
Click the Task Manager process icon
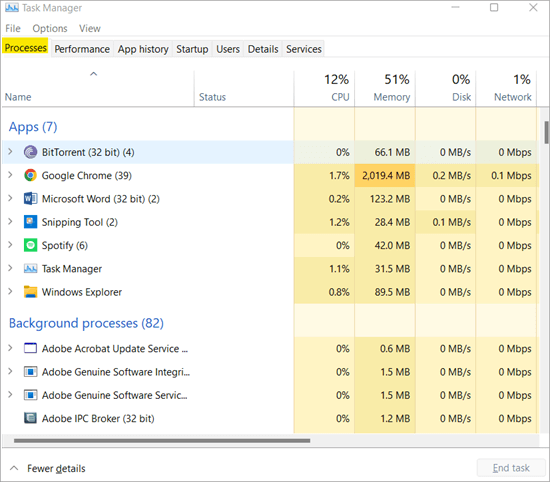pos(31,269)
